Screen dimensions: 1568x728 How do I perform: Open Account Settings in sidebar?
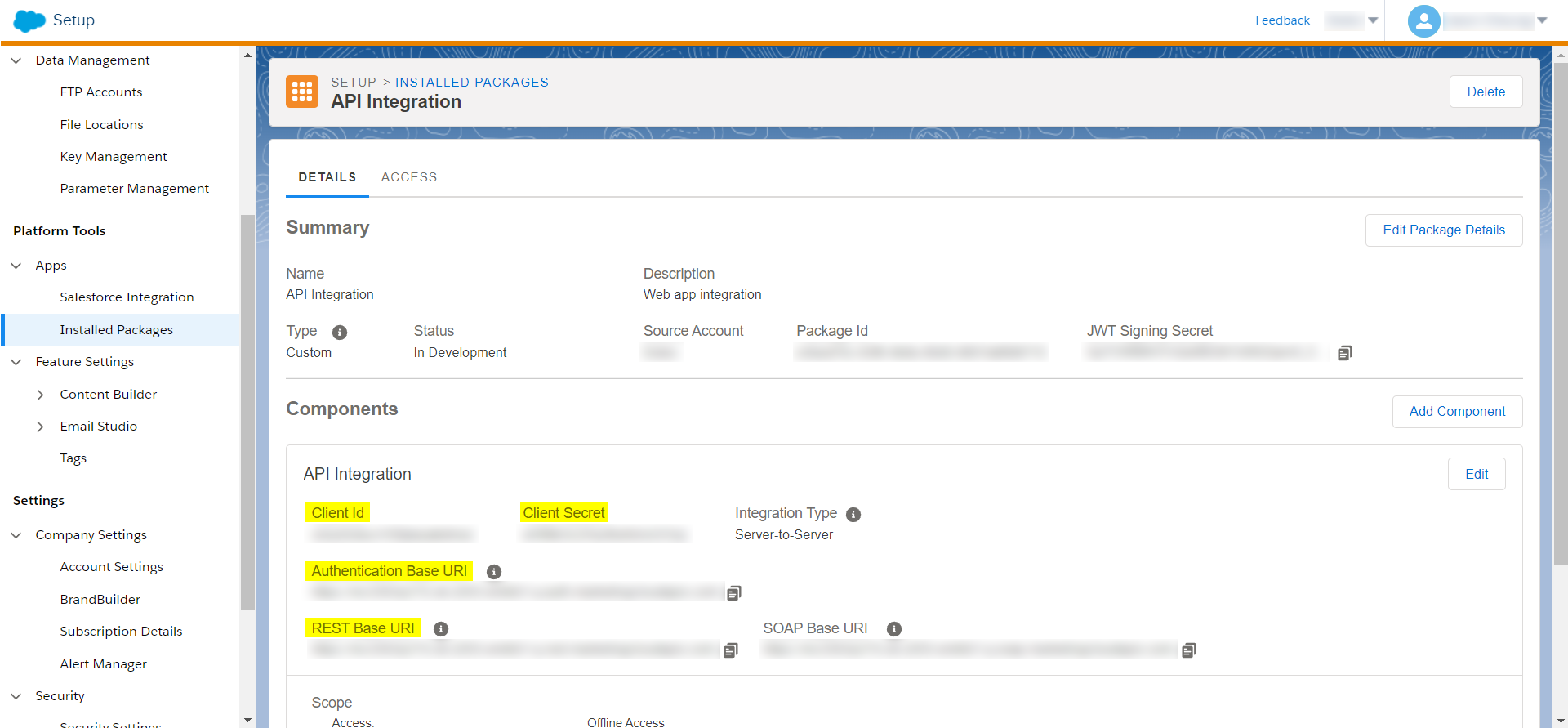pyautogui.click(x=111, y=567)
